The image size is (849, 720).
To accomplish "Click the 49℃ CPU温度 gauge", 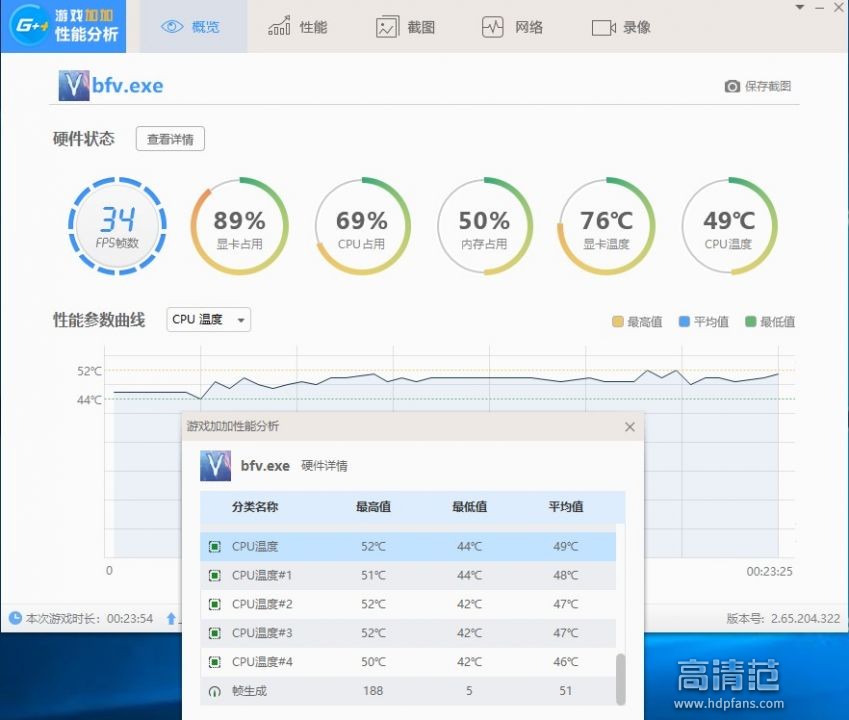I will click(x=729, y=226).
